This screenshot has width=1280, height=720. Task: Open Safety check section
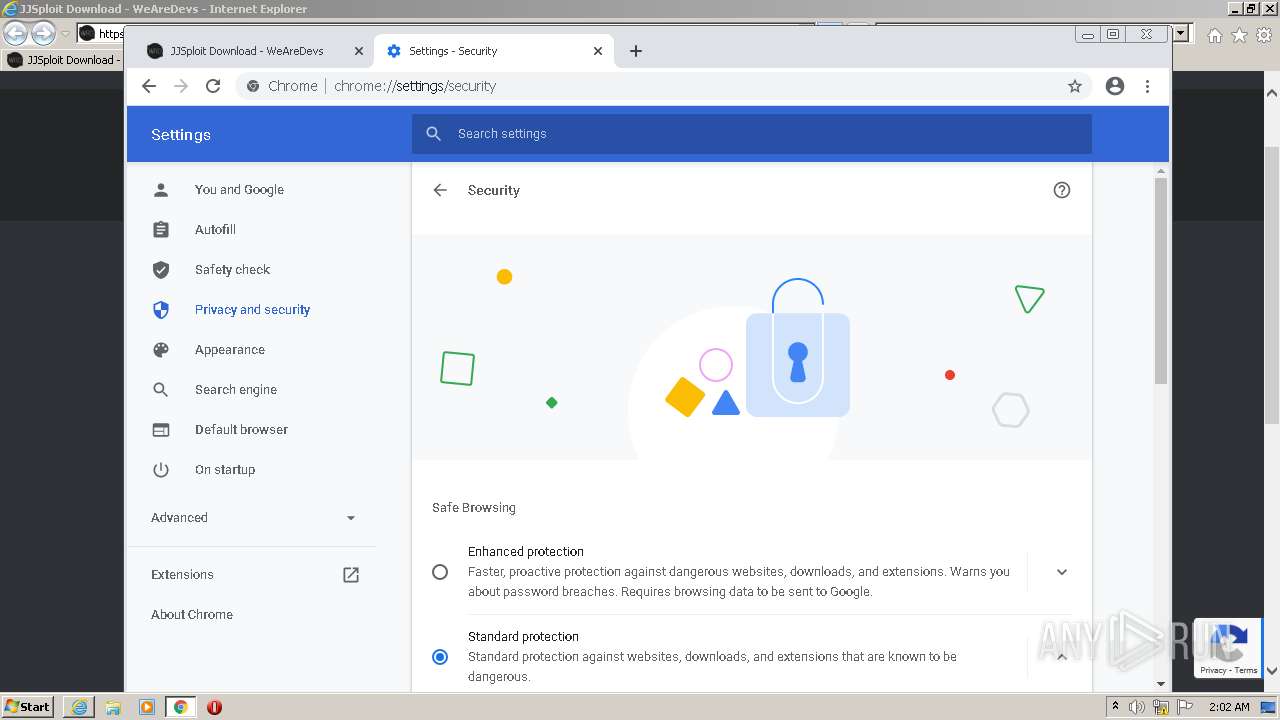click(232, 270)
